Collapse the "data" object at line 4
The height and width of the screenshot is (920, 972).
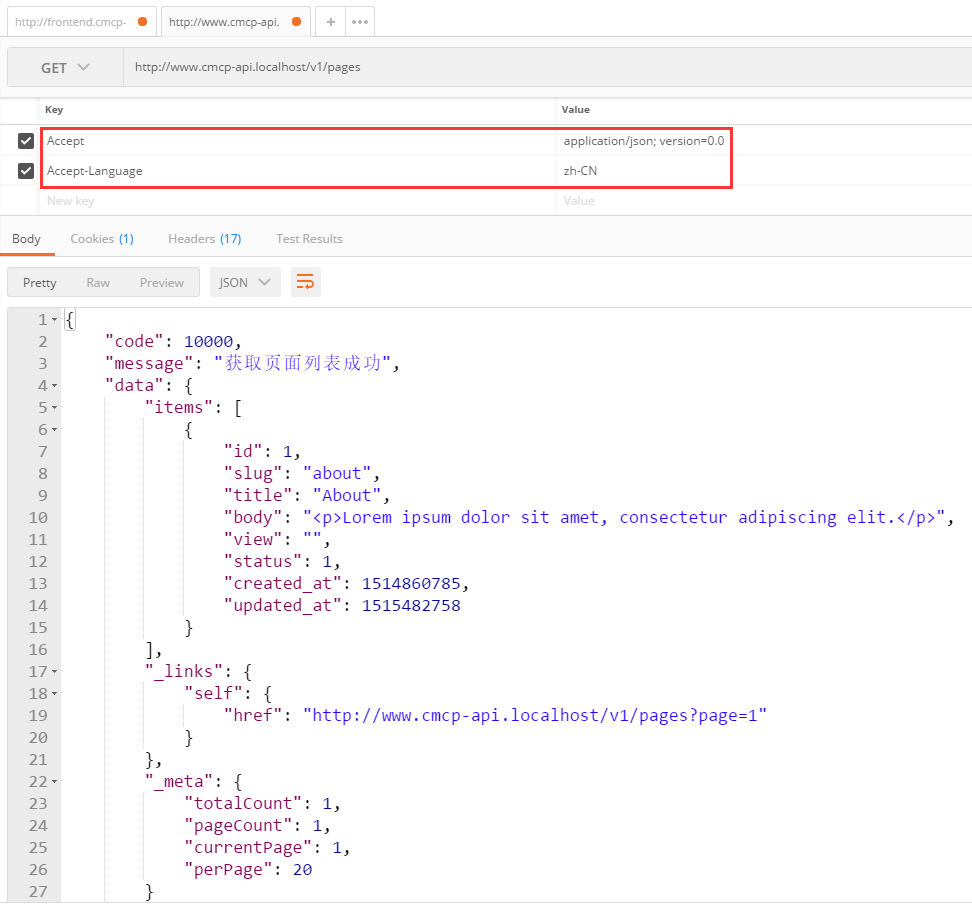[54, 386]
